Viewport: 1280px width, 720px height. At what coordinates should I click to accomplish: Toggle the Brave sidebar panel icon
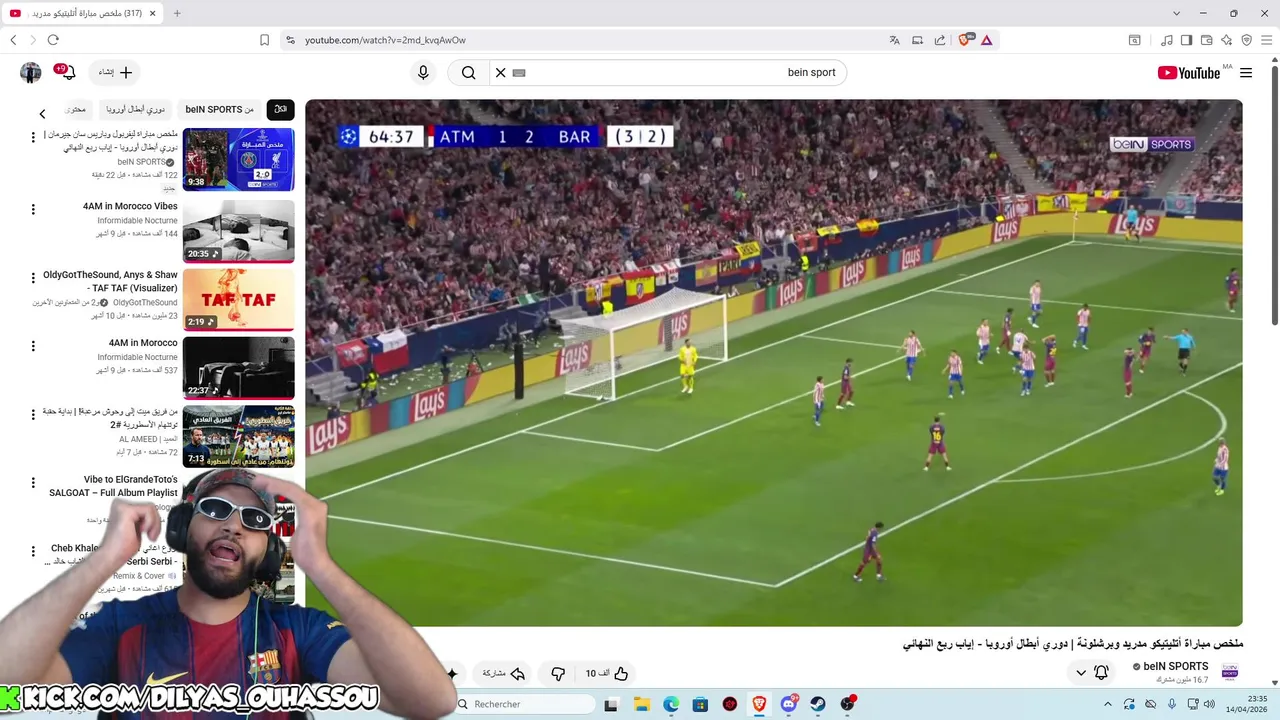(x=1186, y=40)
